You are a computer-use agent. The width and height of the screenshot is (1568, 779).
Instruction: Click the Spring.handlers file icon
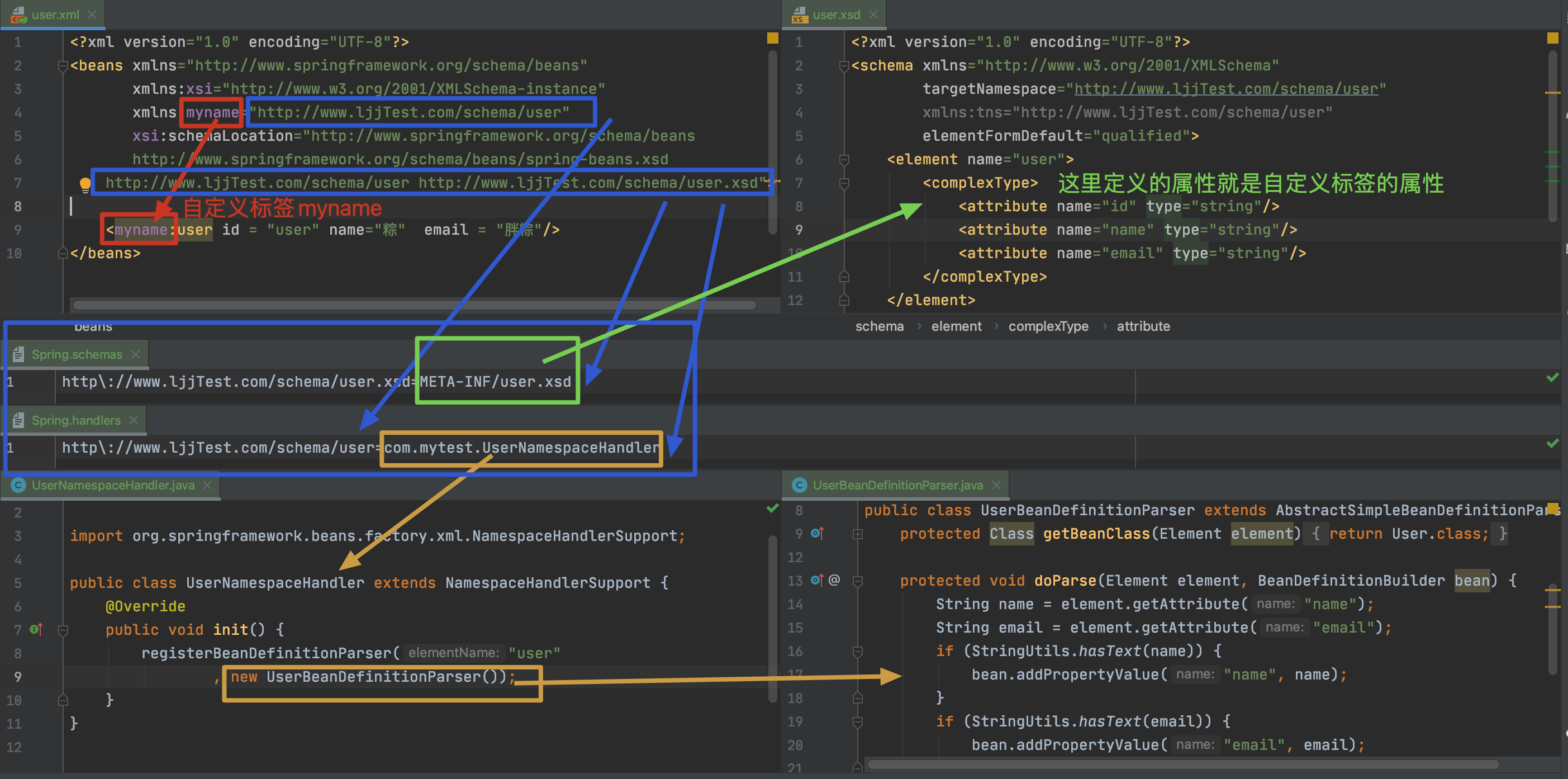(x=18, y=421)
